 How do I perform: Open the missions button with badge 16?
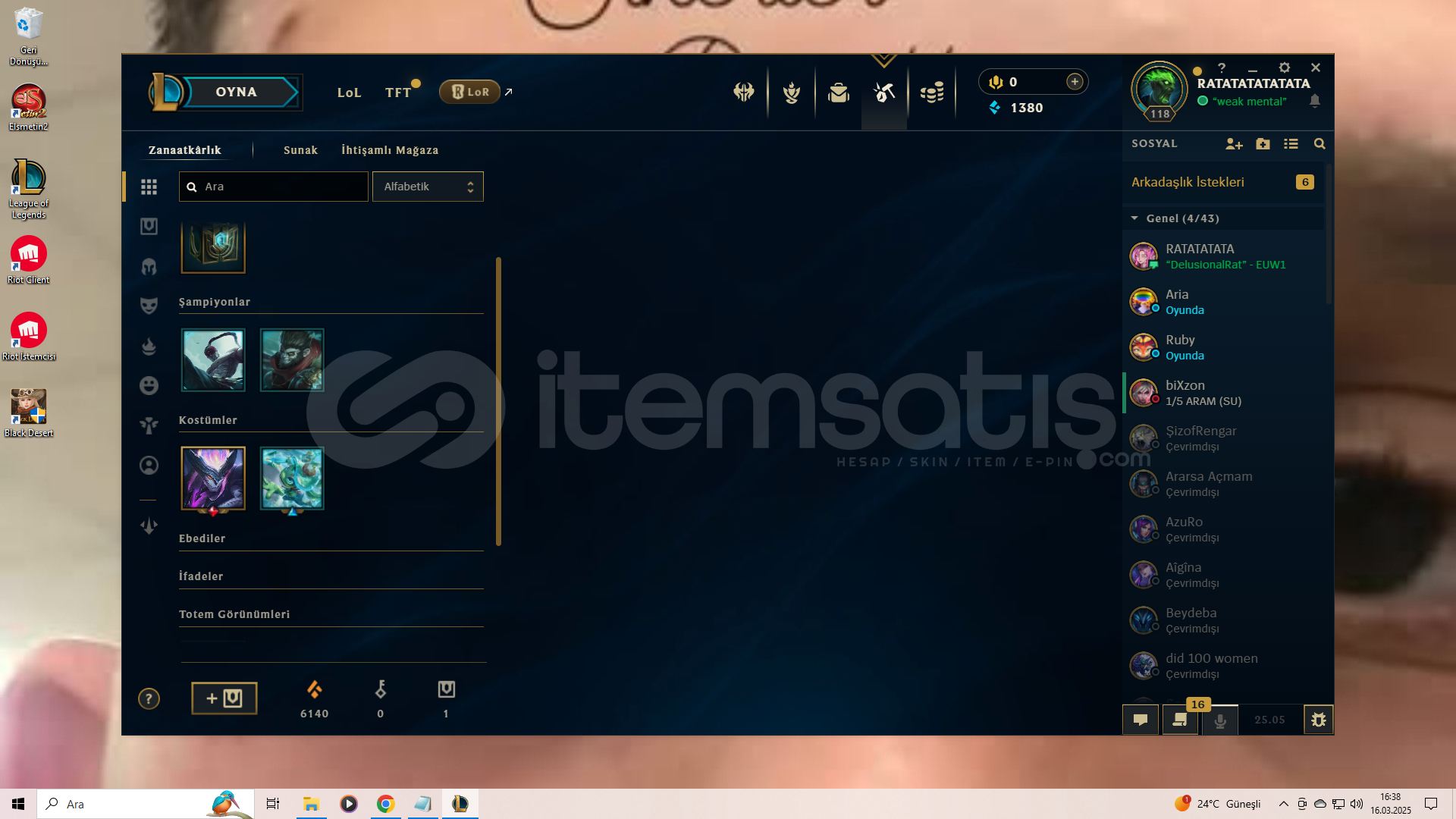tap(1180, 720)
